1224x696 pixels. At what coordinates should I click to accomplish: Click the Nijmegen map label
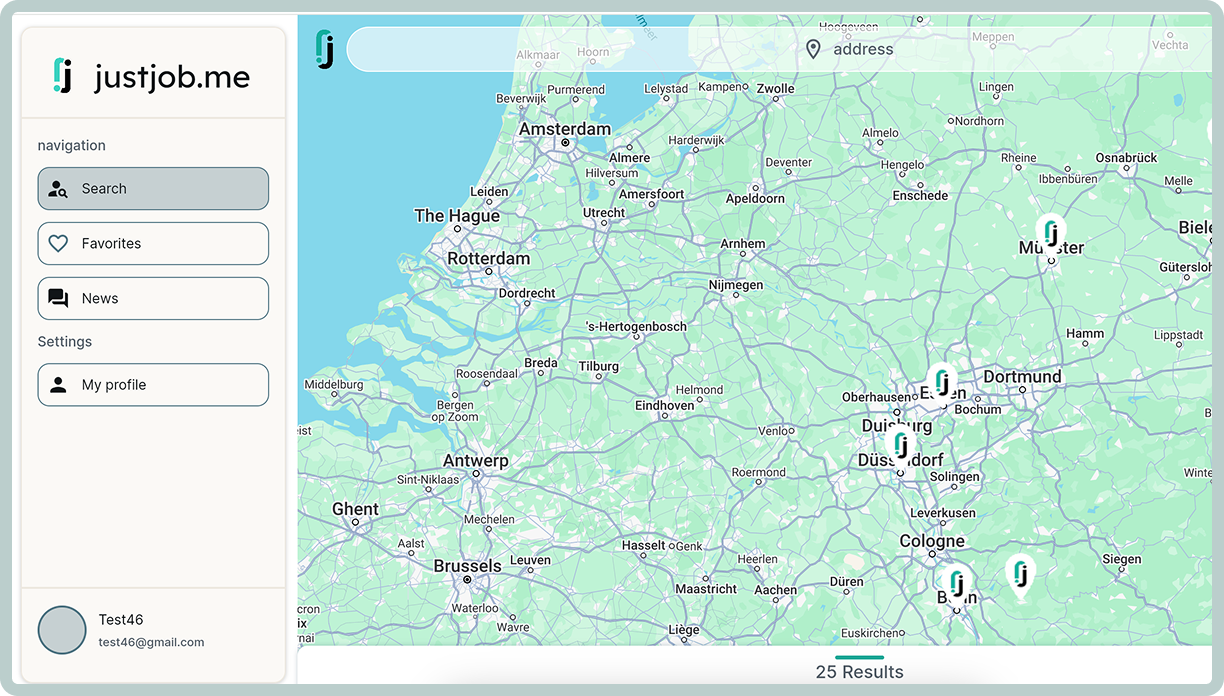tap(736, 285)
